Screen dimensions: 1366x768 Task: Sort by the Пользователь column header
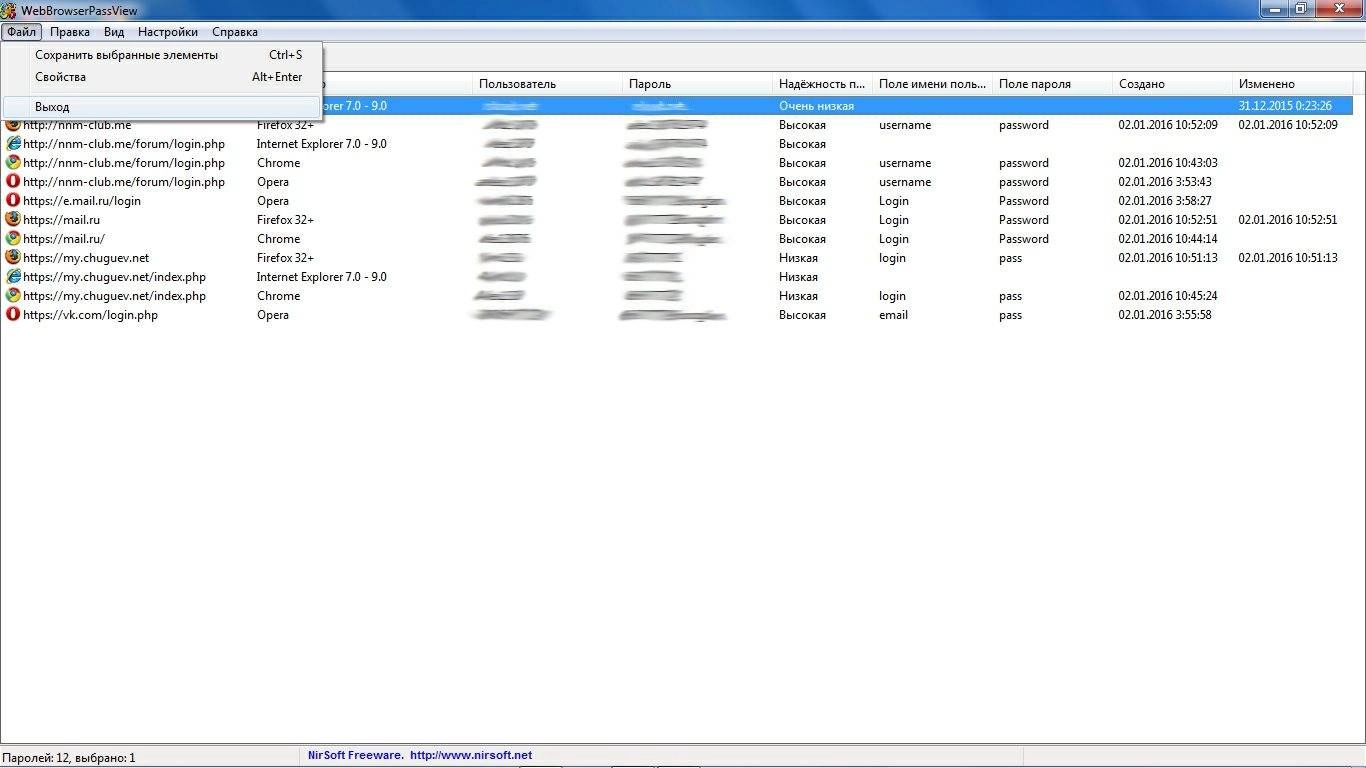coord(548,84)
